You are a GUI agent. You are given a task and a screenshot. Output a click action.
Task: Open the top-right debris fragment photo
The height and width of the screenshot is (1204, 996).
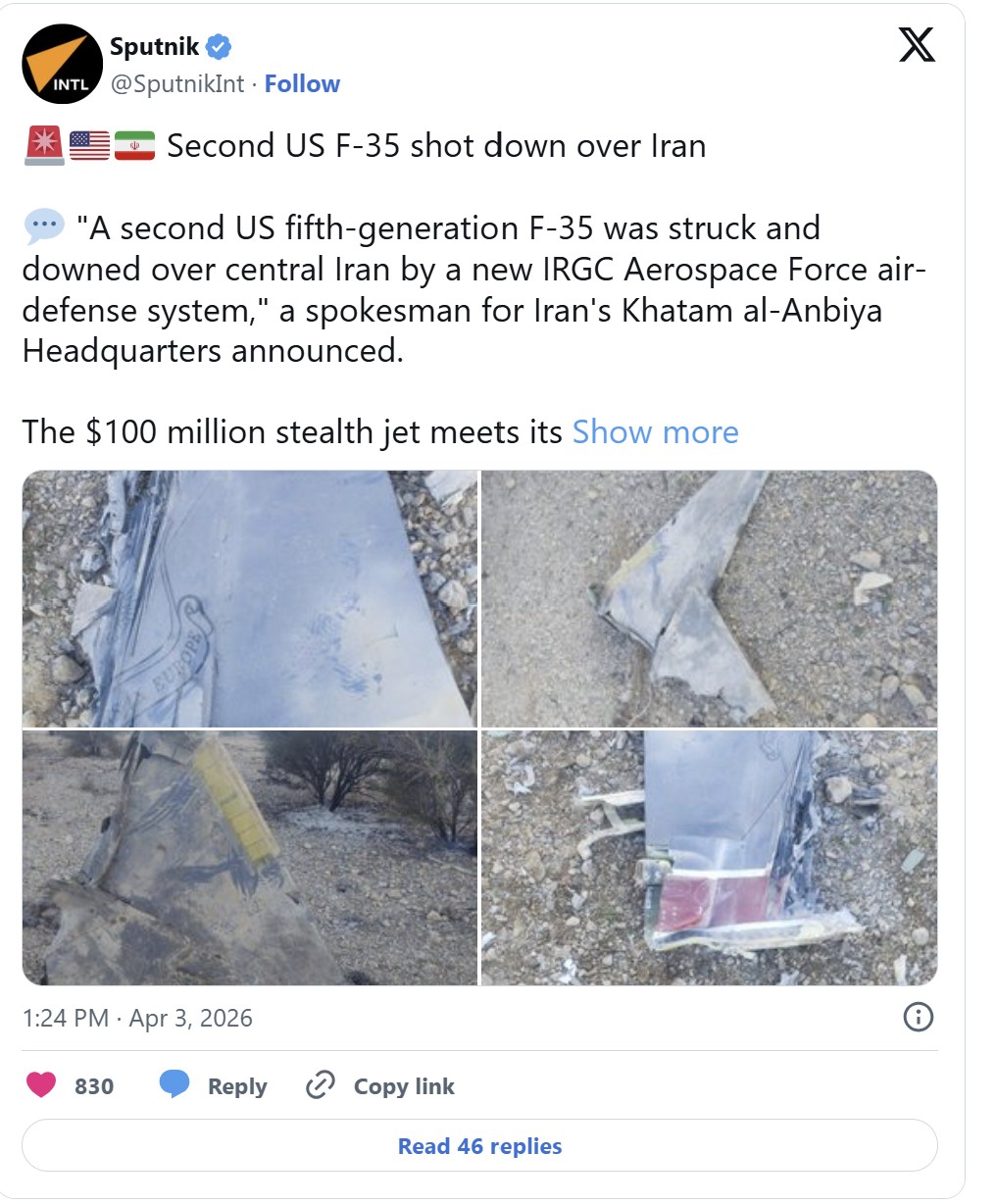point(709,598)
